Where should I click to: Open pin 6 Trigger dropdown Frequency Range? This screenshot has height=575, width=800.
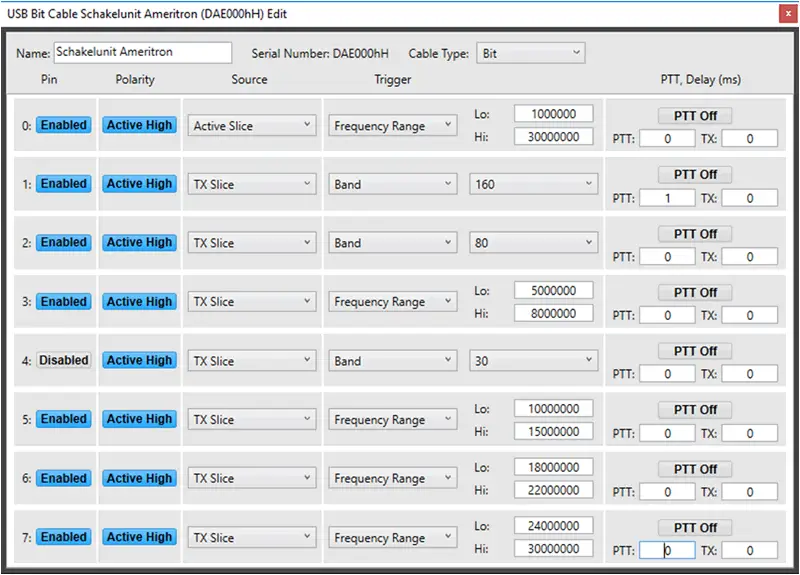(x=392, y=478)
